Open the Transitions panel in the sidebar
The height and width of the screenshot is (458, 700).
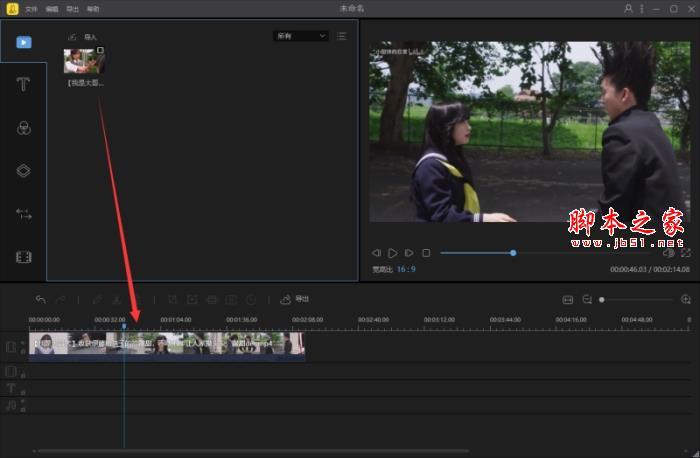click(x=23, y=214)
